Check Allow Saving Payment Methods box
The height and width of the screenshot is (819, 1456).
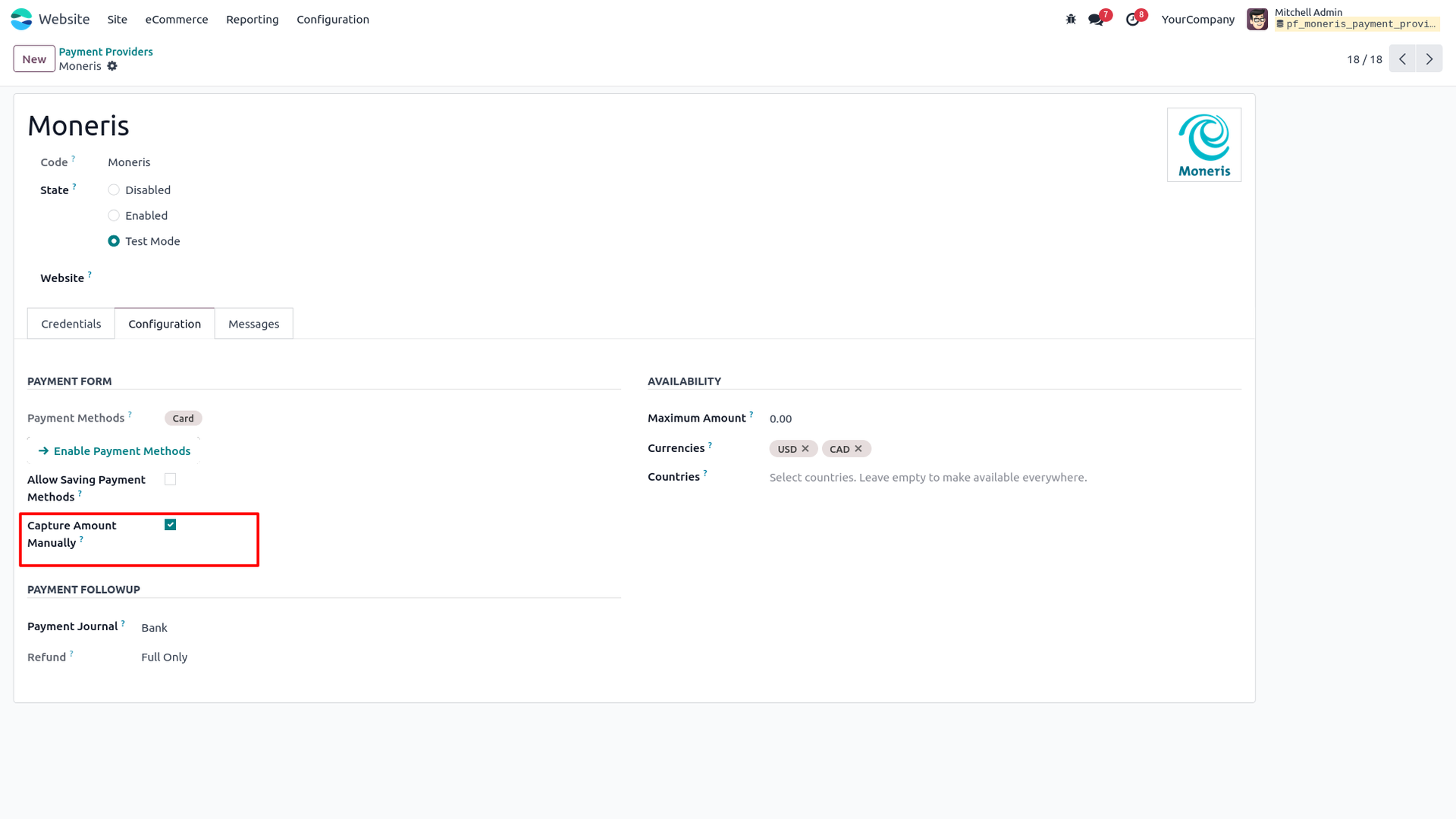[171, 479]
